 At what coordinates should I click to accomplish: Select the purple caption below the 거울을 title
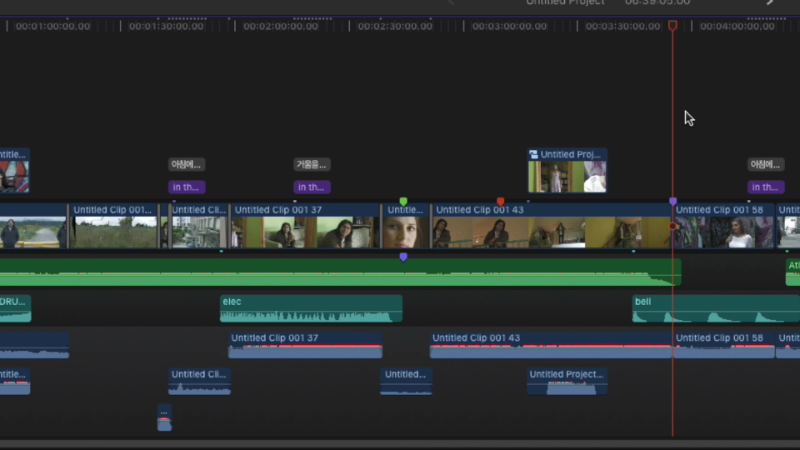point(311,187)
